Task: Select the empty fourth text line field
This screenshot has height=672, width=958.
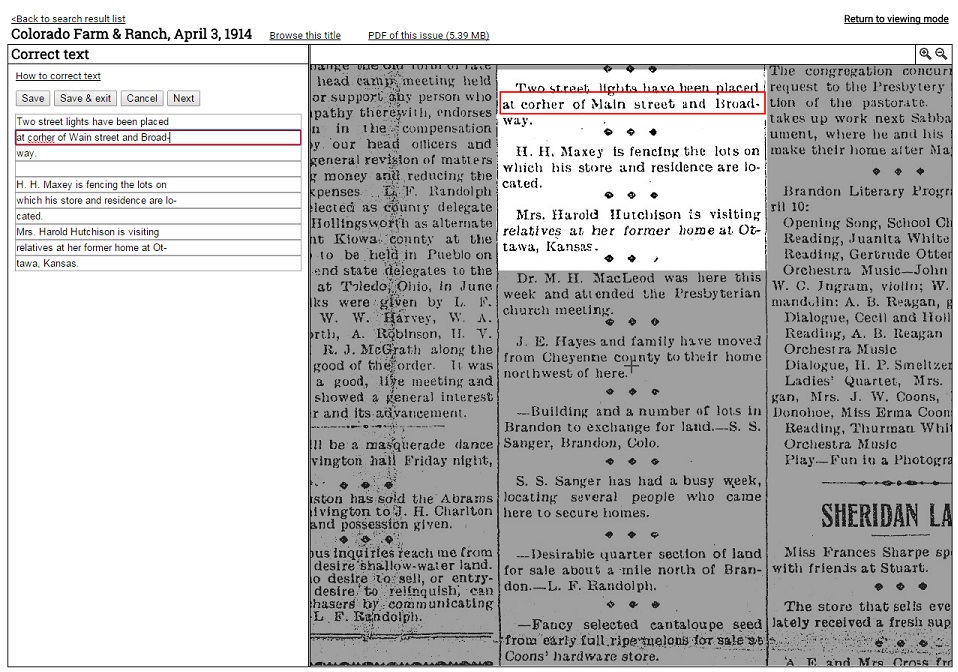Action: point(158,169)
